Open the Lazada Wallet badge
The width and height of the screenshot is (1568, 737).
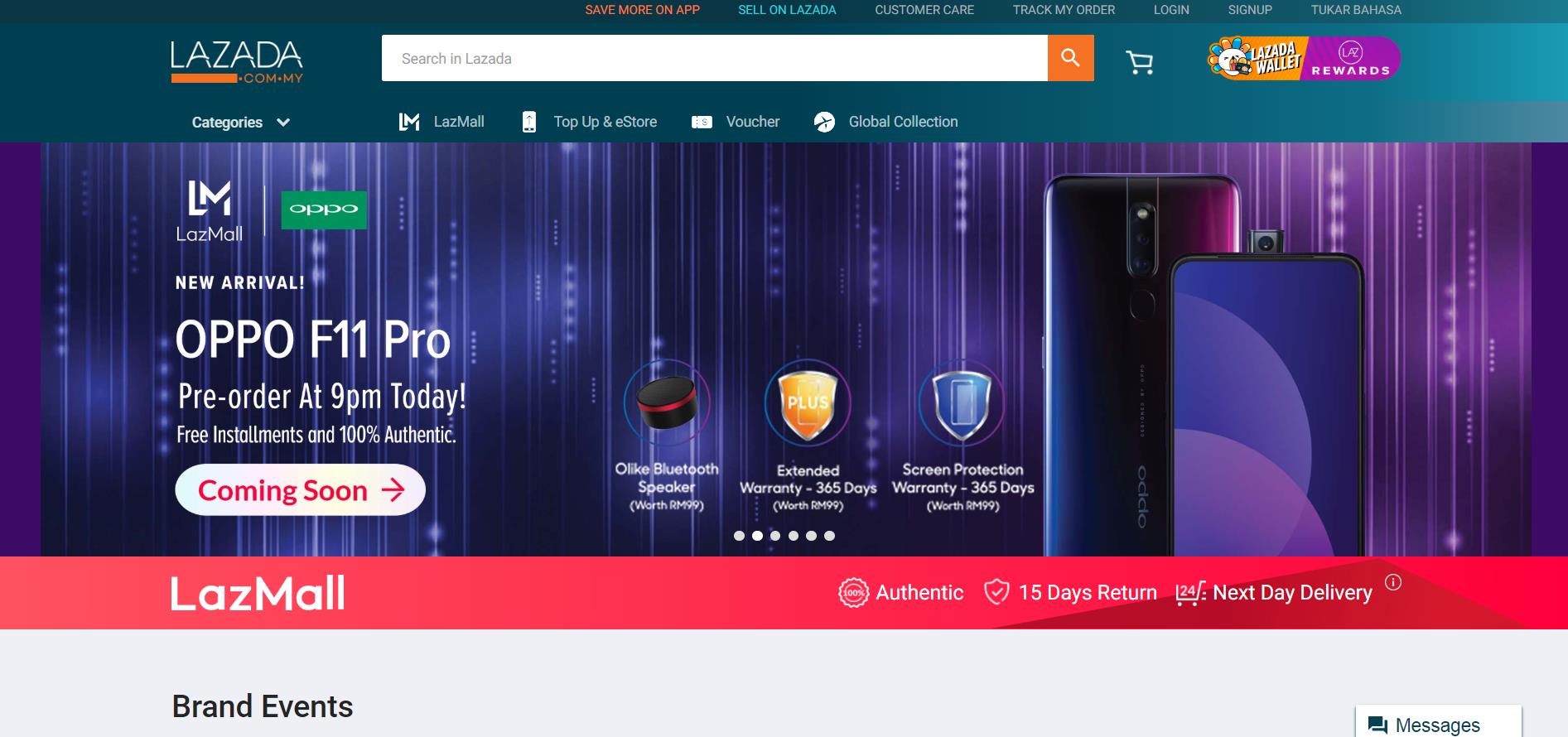(x=1257, y=58)
